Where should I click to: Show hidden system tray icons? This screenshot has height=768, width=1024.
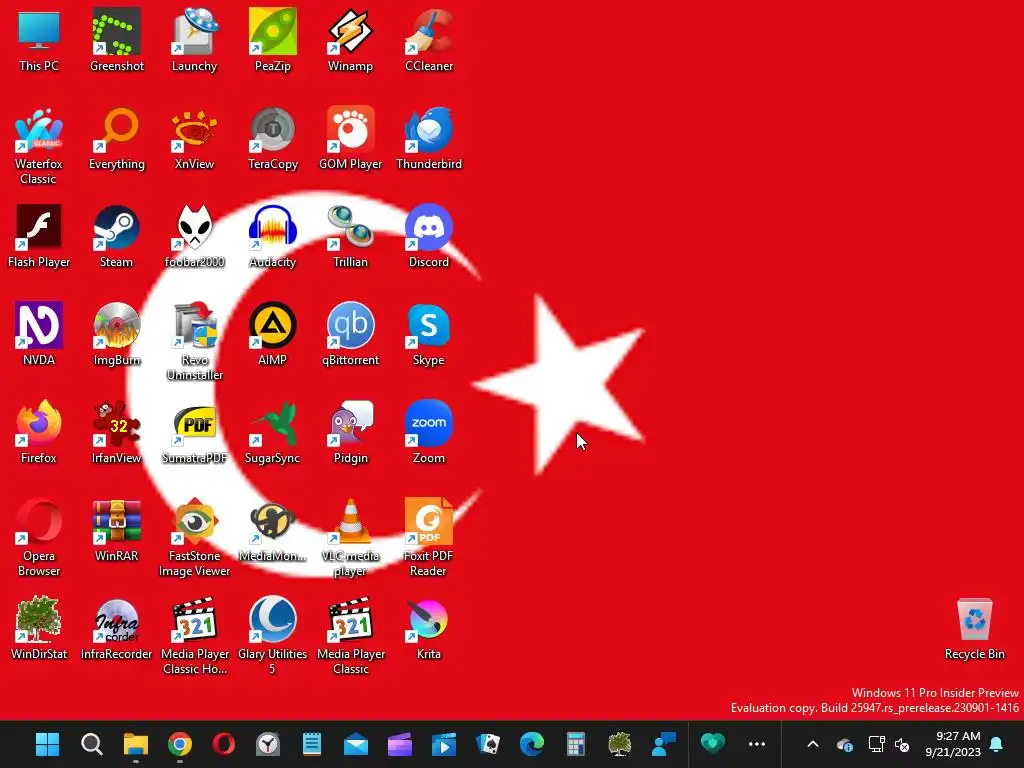(813, 744)
